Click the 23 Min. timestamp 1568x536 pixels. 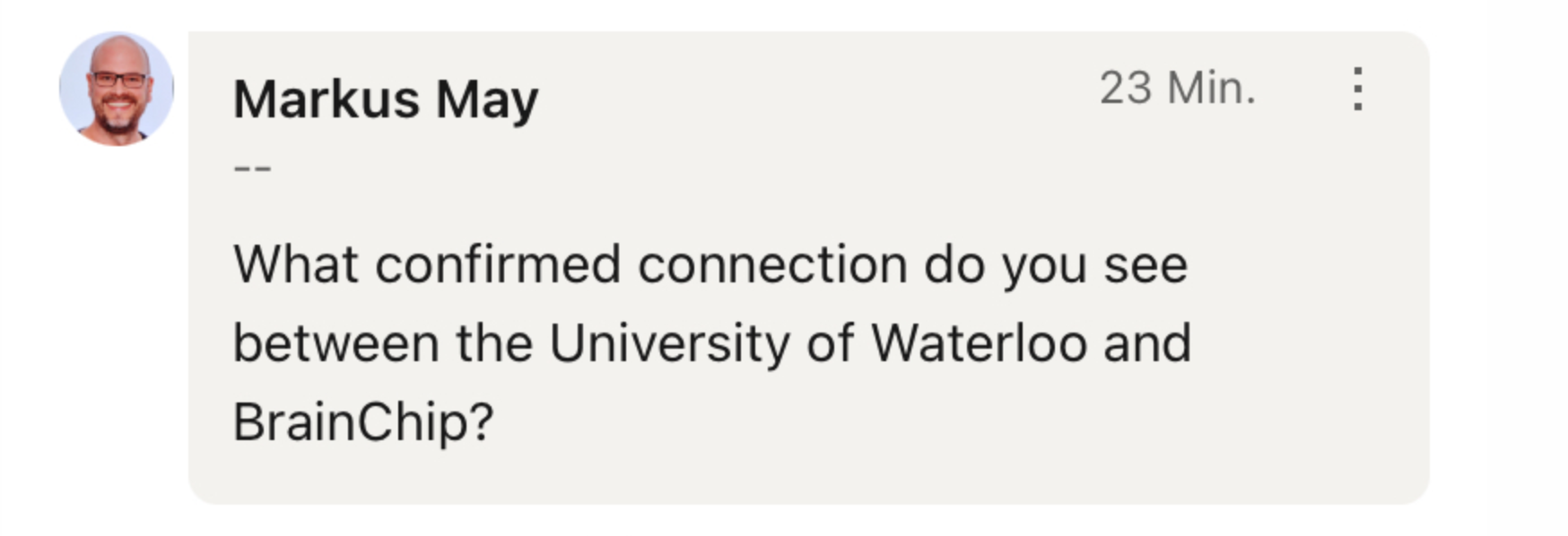pyautogui.click(x=1177, y=89)
